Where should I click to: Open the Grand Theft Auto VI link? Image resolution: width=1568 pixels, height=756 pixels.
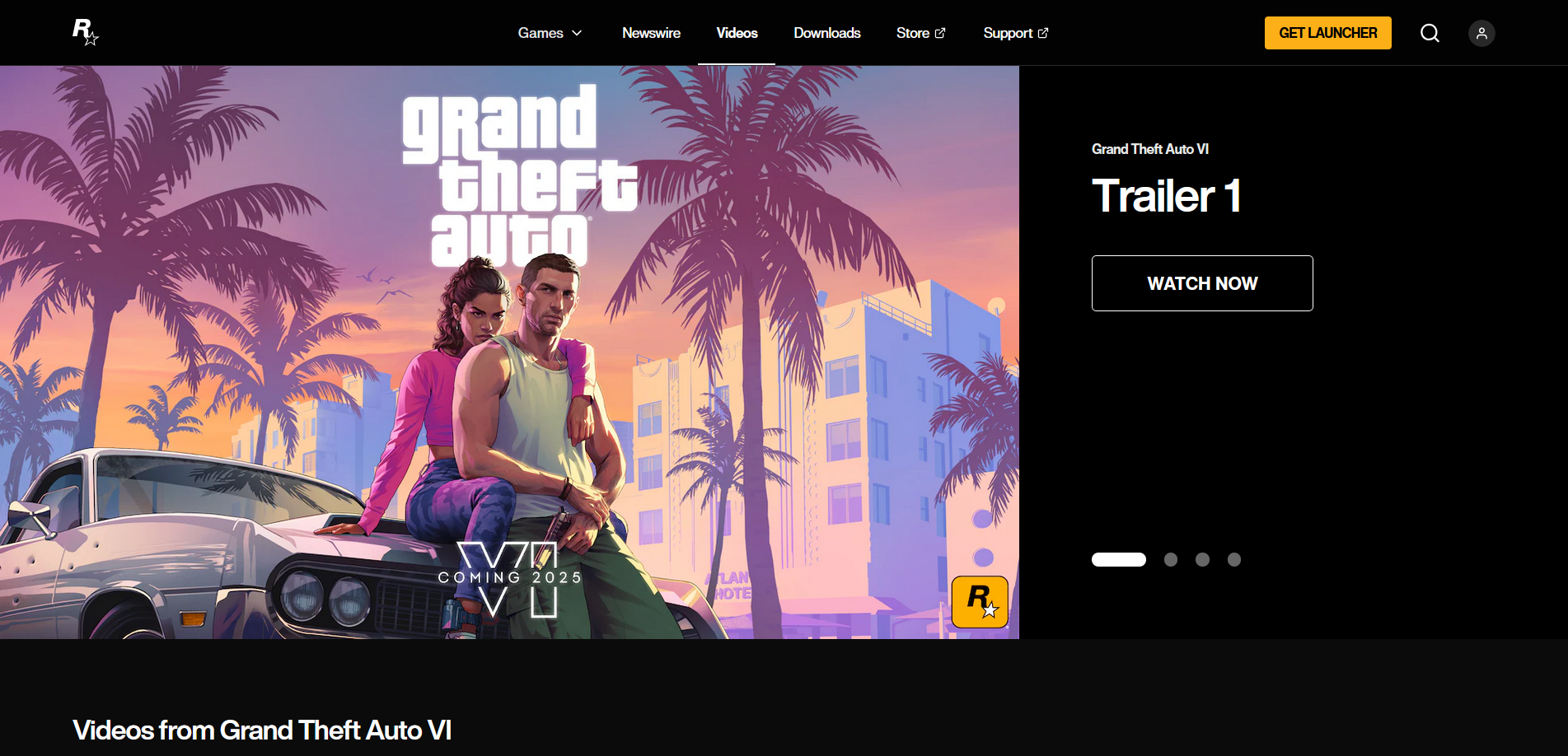tap(1150, 149)
